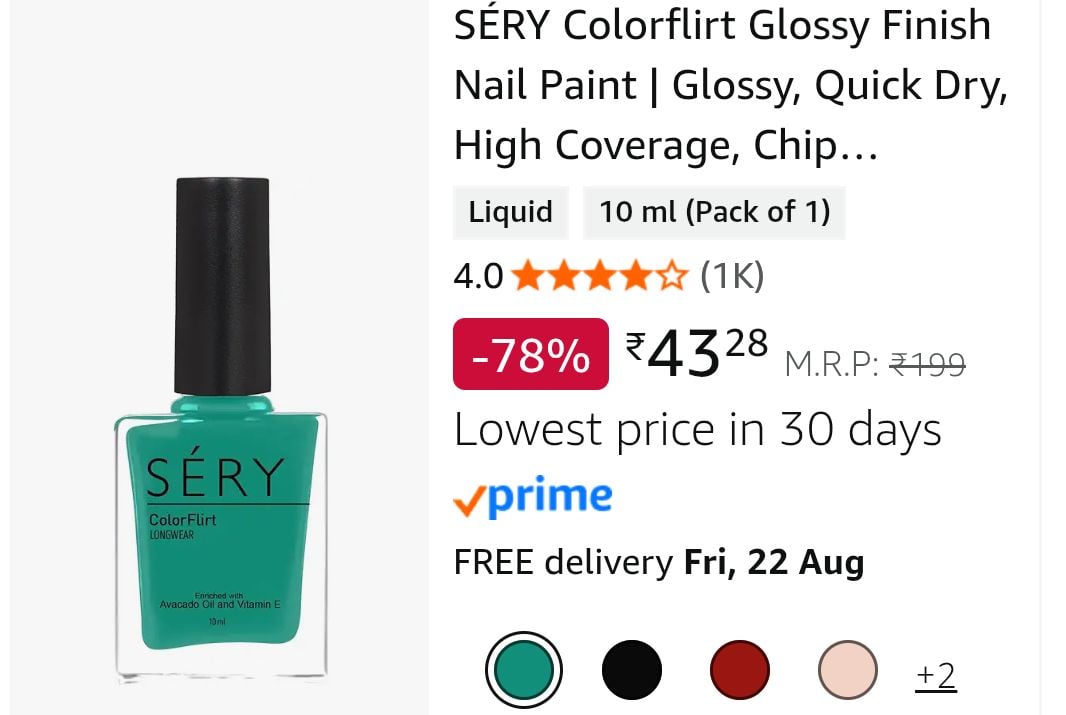This screenshot has height=715, width=1066.
Task: Open the (1K) reviews count
Action: pos(732,276)
